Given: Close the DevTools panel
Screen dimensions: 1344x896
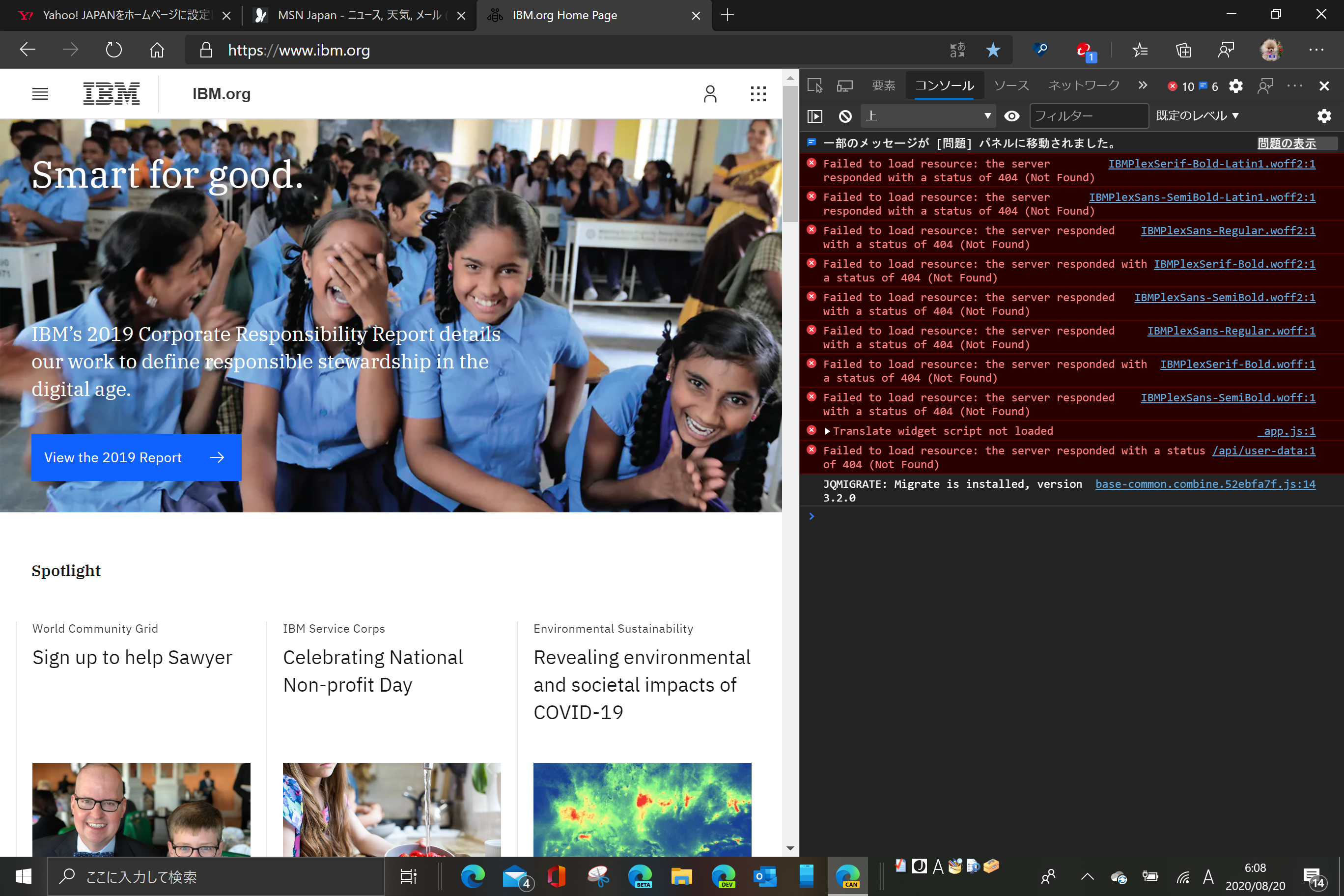Looking at the screenshot, I should (x=1324, y=85).
